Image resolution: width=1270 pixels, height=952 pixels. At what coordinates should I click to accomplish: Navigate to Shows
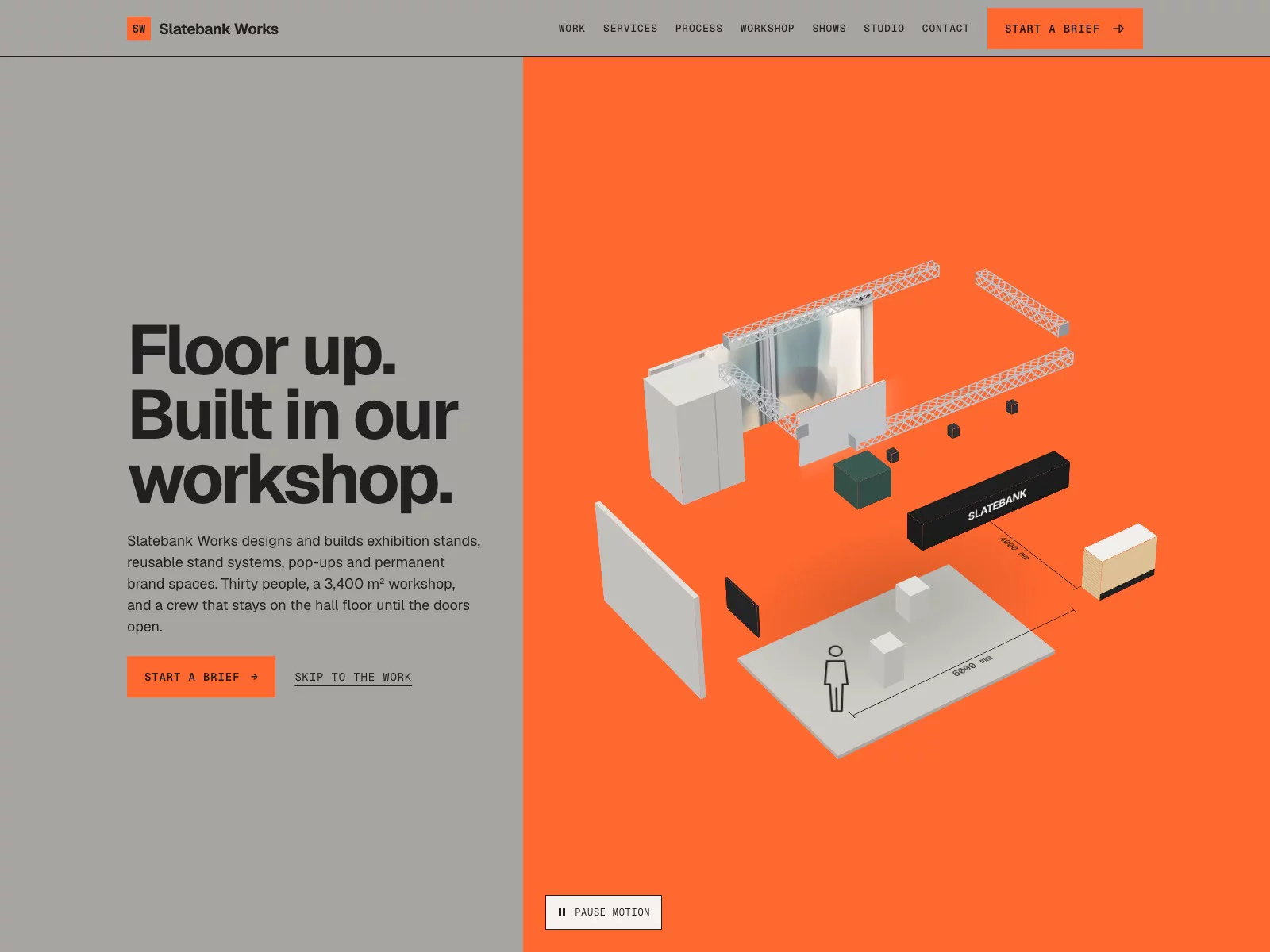click(x=829, y=29)
